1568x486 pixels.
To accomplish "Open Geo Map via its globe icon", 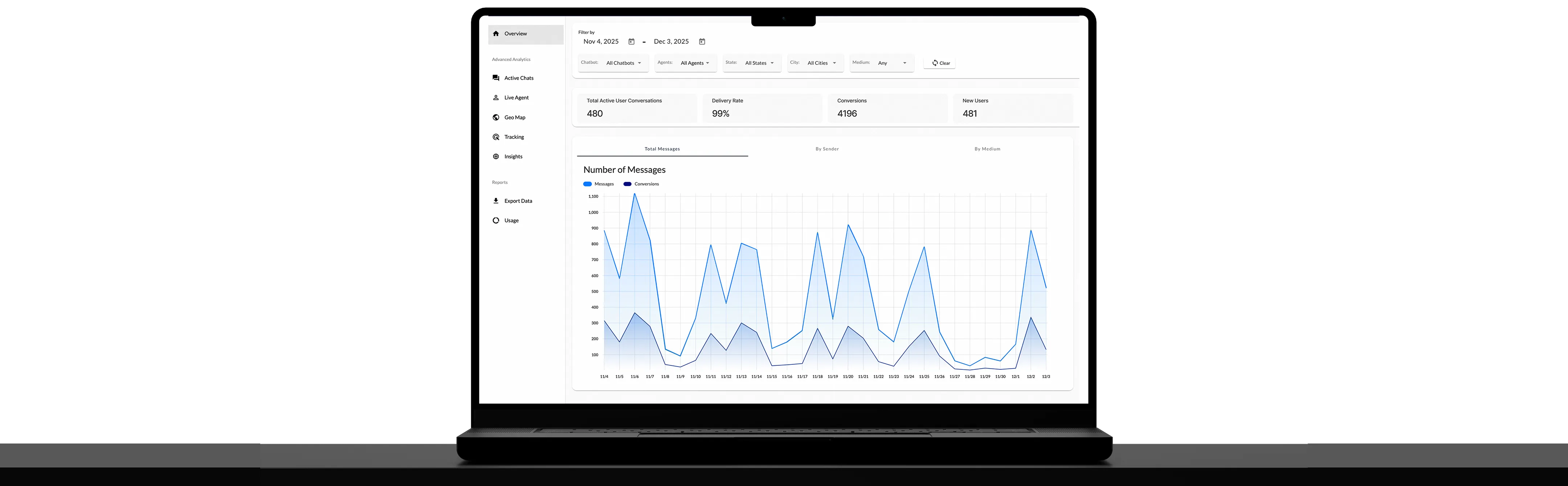I will click(495, 118).
